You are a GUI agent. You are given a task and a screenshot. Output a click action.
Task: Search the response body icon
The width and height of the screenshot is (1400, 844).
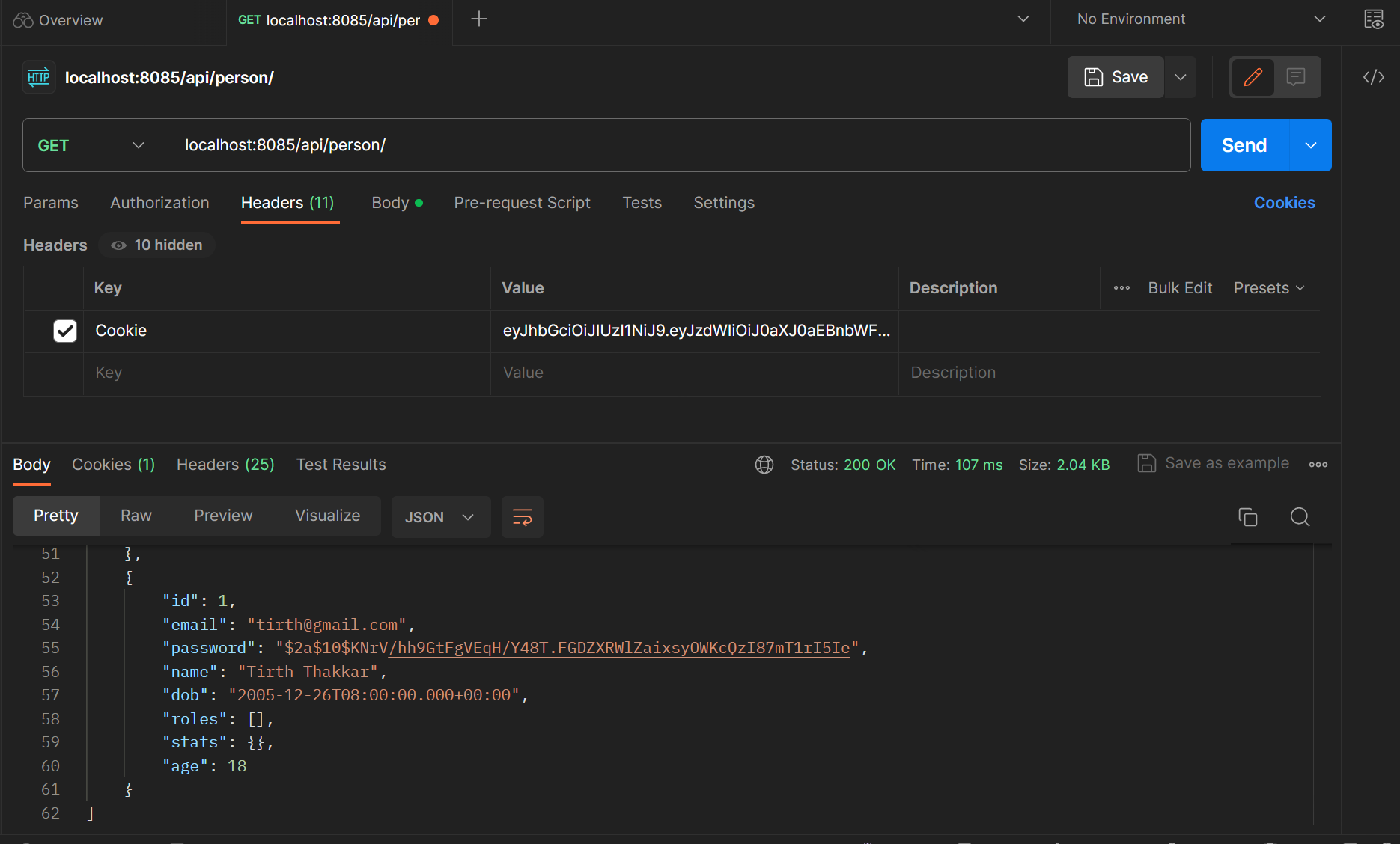tap(1300, 517)
